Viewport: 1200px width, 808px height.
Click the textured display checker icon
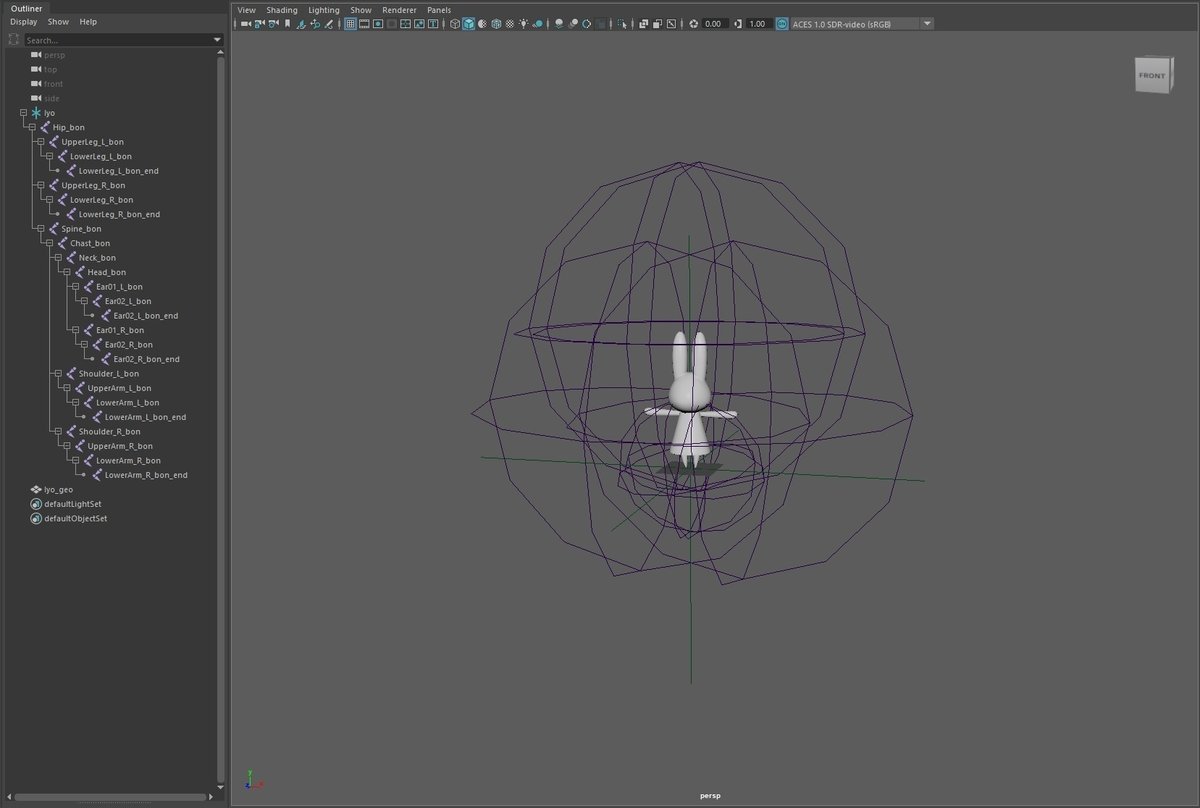(510, 24)
